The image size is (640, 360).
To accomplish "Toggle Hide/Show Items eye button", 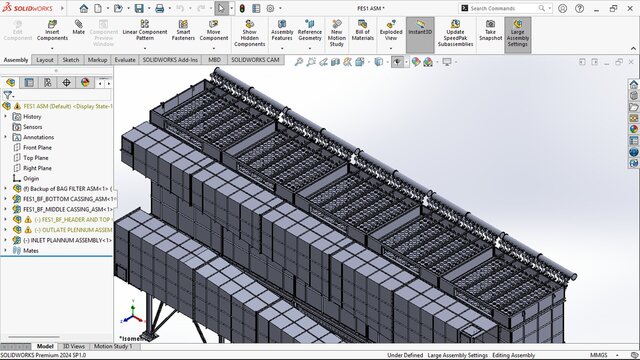I will click(397, 62).
